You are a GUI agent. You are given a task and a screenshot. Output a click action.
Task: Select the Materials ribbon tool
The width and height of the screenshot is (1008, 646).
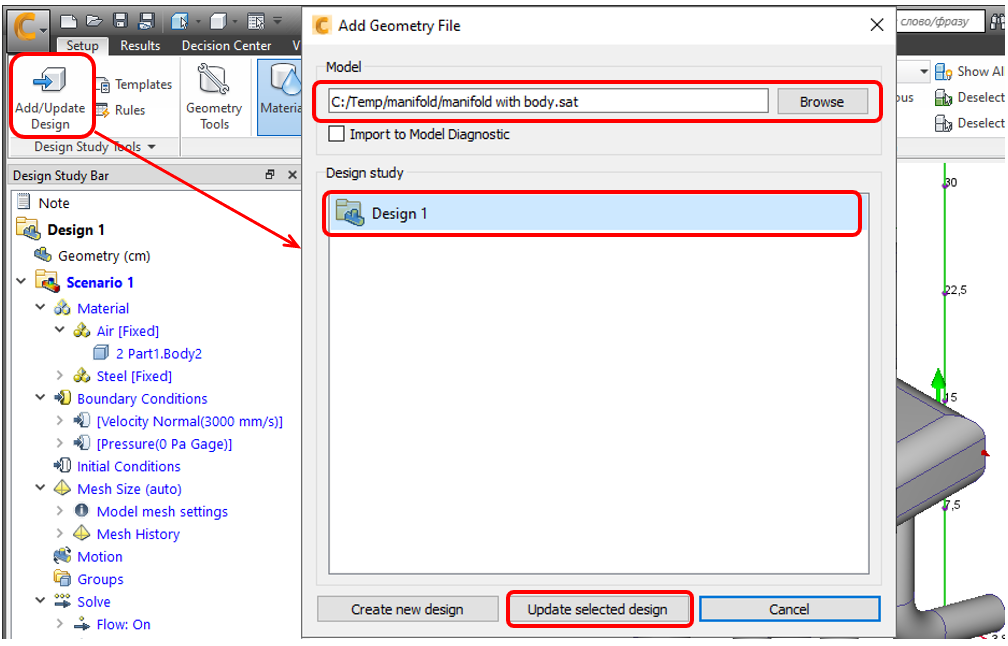coord(280,96)
